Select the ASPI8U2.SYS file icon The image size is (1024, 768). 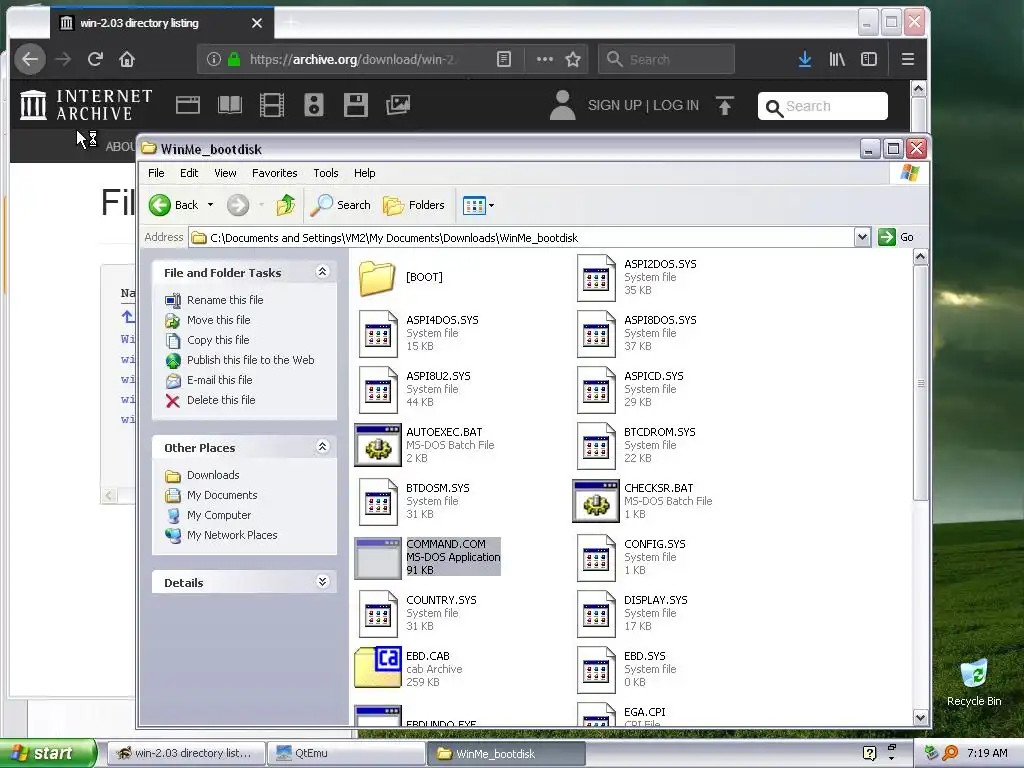[378, 391]
